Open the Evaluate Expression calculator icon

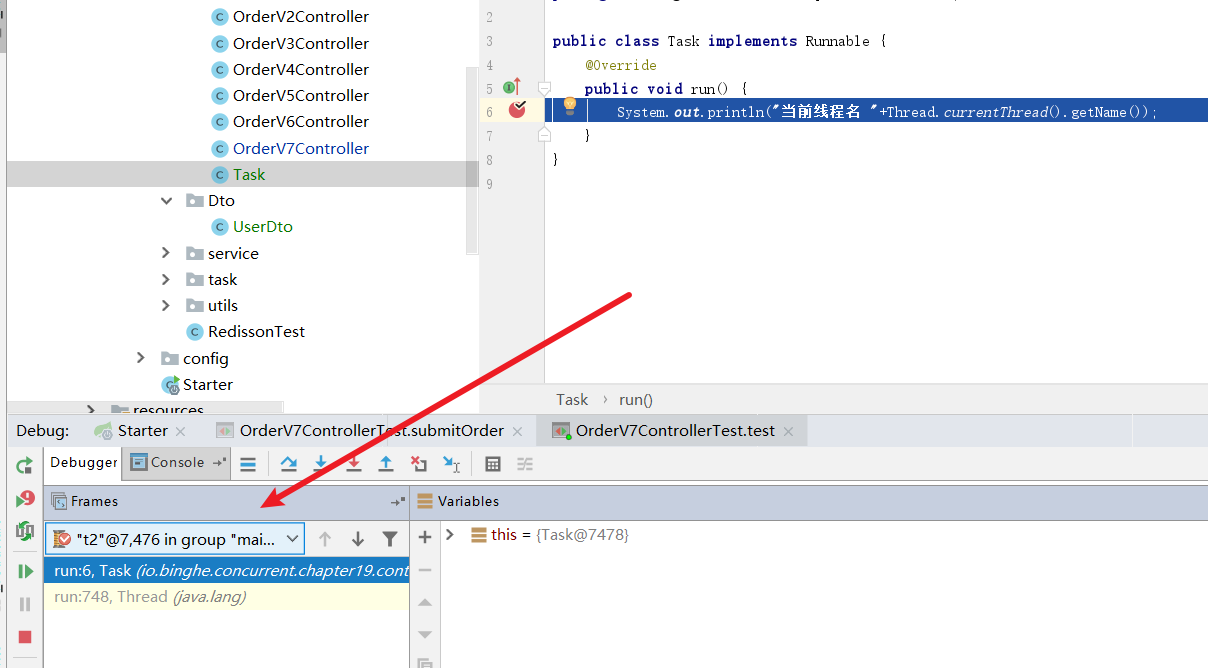(493, 463)
